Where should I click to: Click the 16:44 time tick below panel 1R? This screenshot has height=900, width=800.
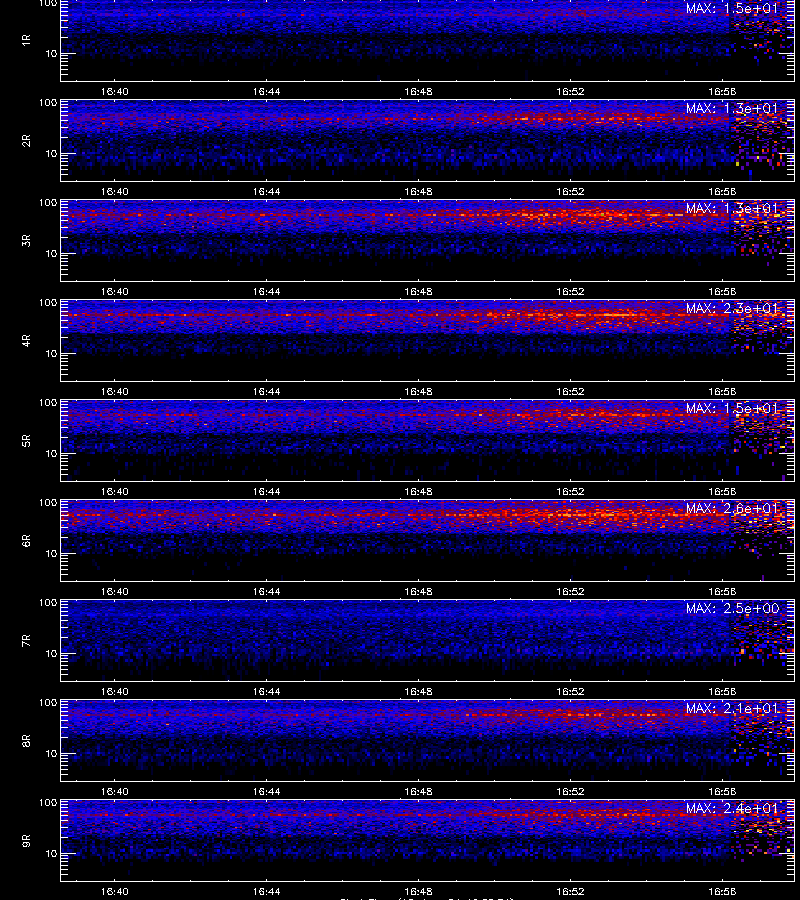[266, 91]
